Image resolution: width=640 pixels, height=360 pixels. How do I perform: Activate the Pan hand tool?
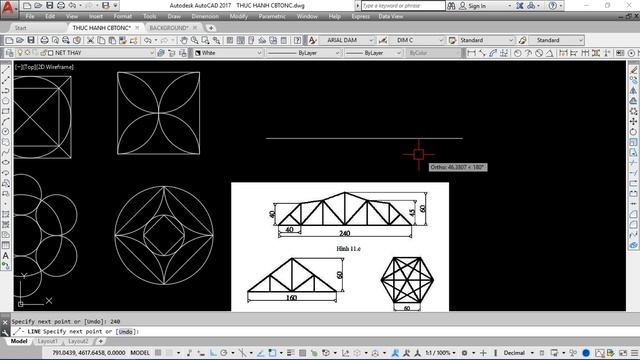[x=184, y=40]
